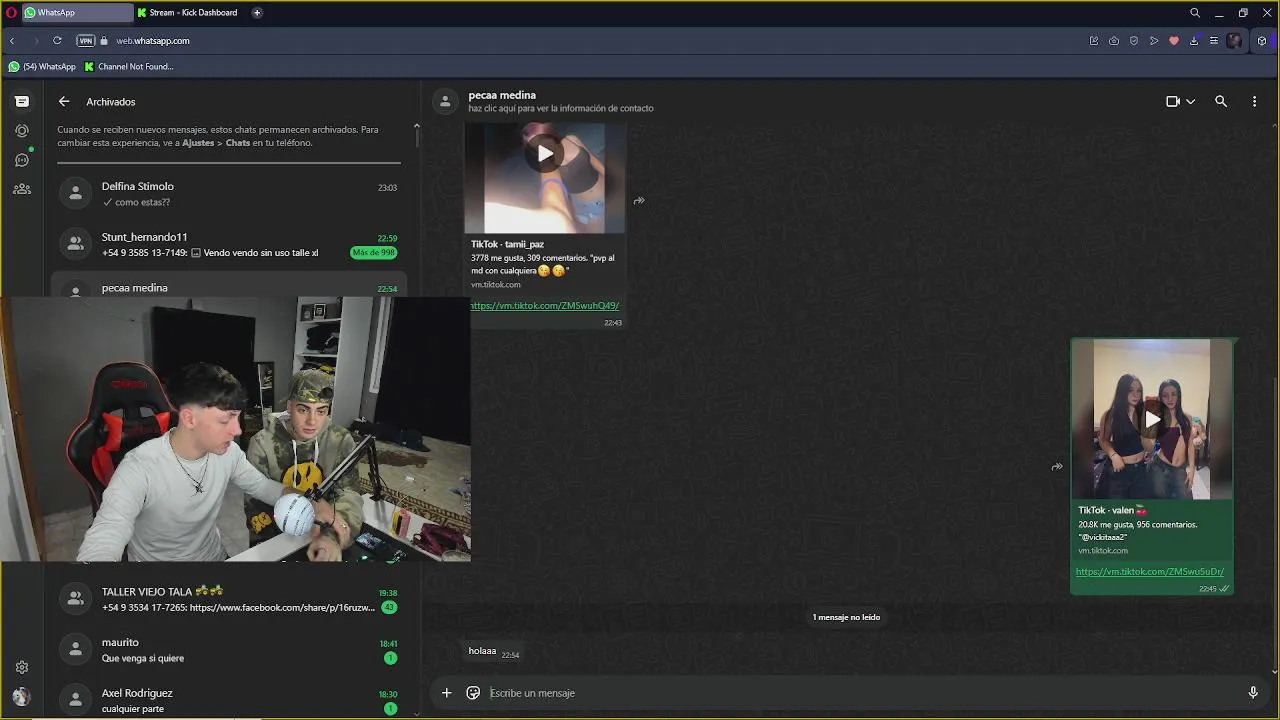
Task: Open profile avatar at the sidebar bottom
Action: tap(22, 696)
